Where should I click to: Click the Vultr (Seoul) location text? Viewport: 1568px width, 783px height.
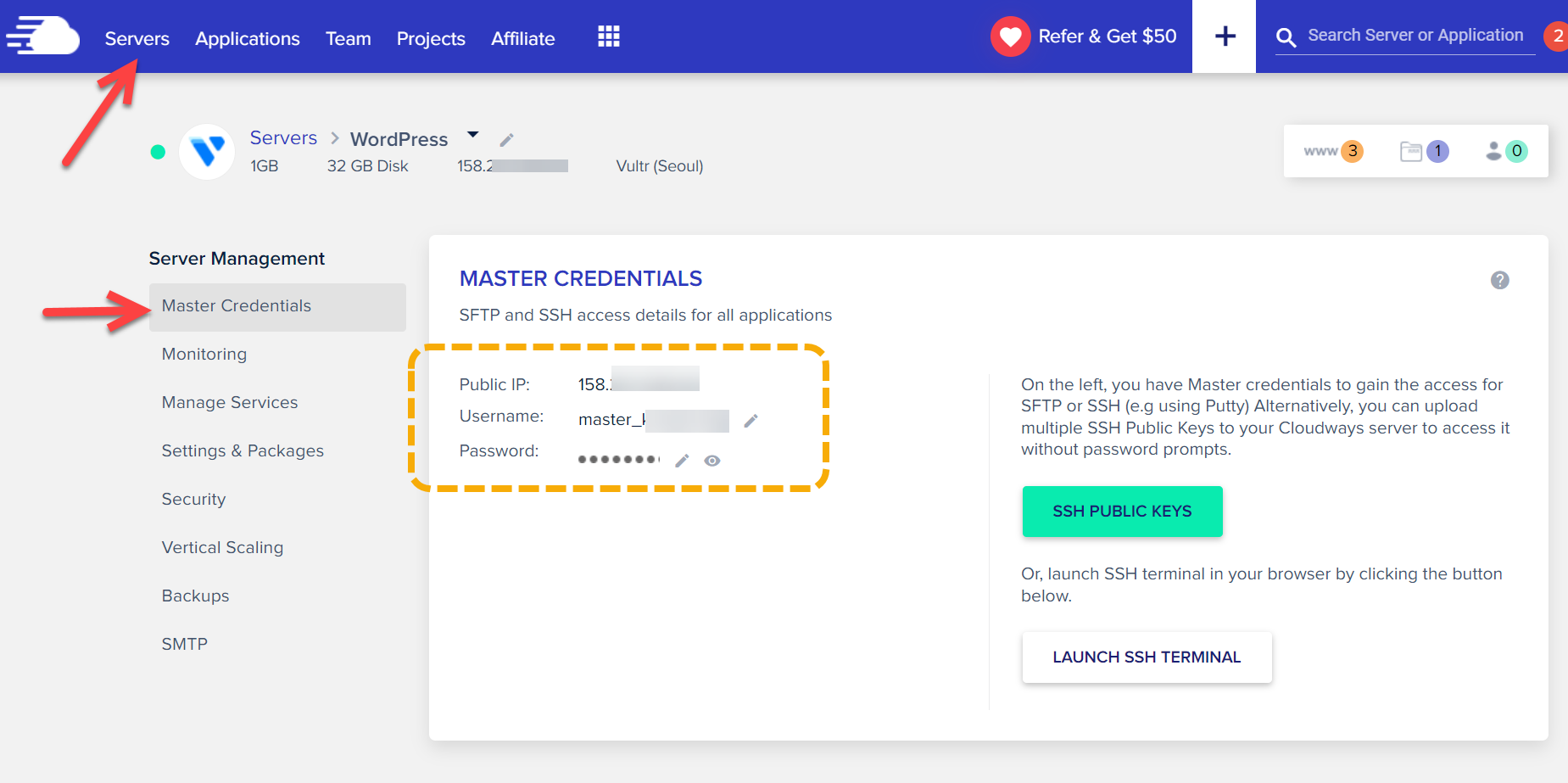pyautogui.click(x=660, y=166)
